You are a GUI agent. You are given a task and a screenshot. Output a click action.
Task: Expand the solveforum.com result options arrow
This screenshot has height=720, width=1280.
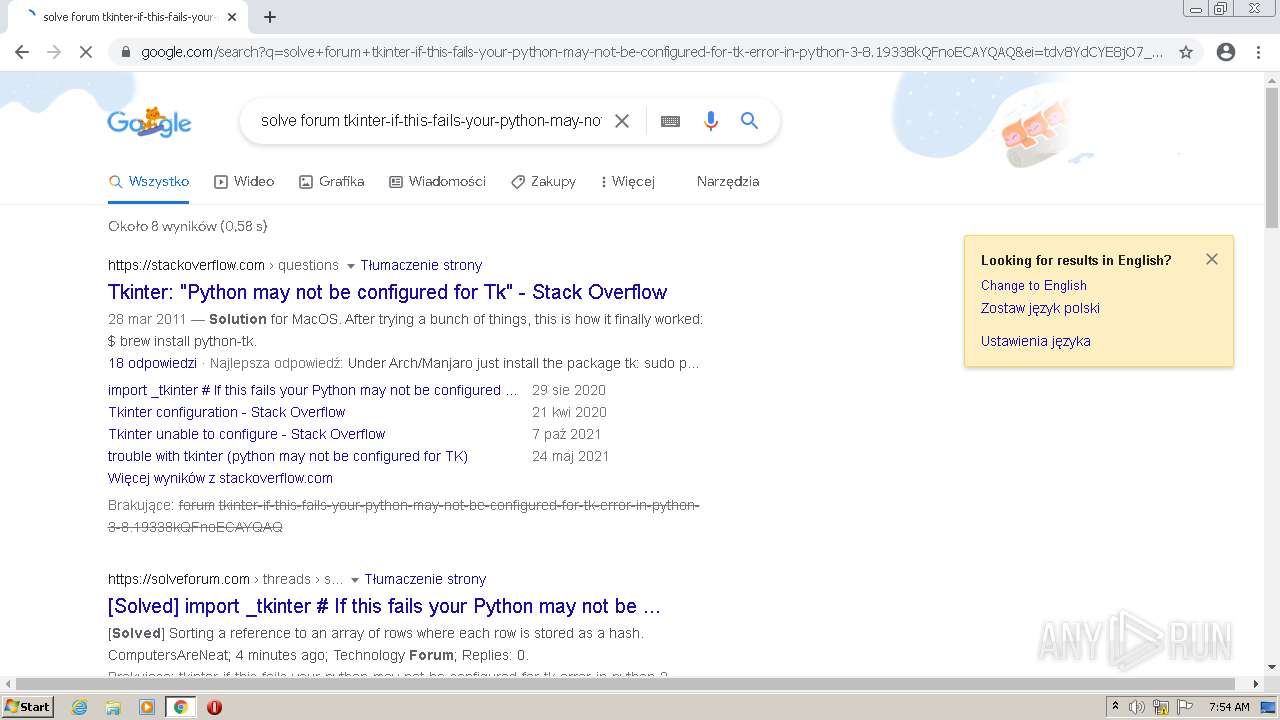click(x=354, y=580)
